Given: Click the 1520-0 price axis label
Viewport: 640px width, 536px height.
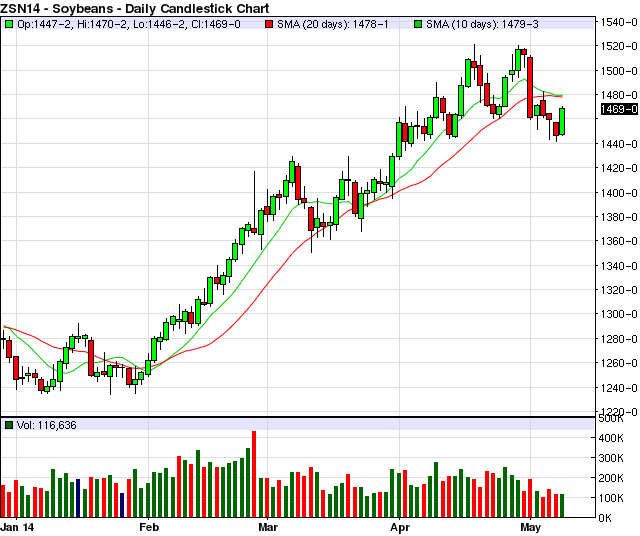Looking at the screenshot, I should coord(619,46).
